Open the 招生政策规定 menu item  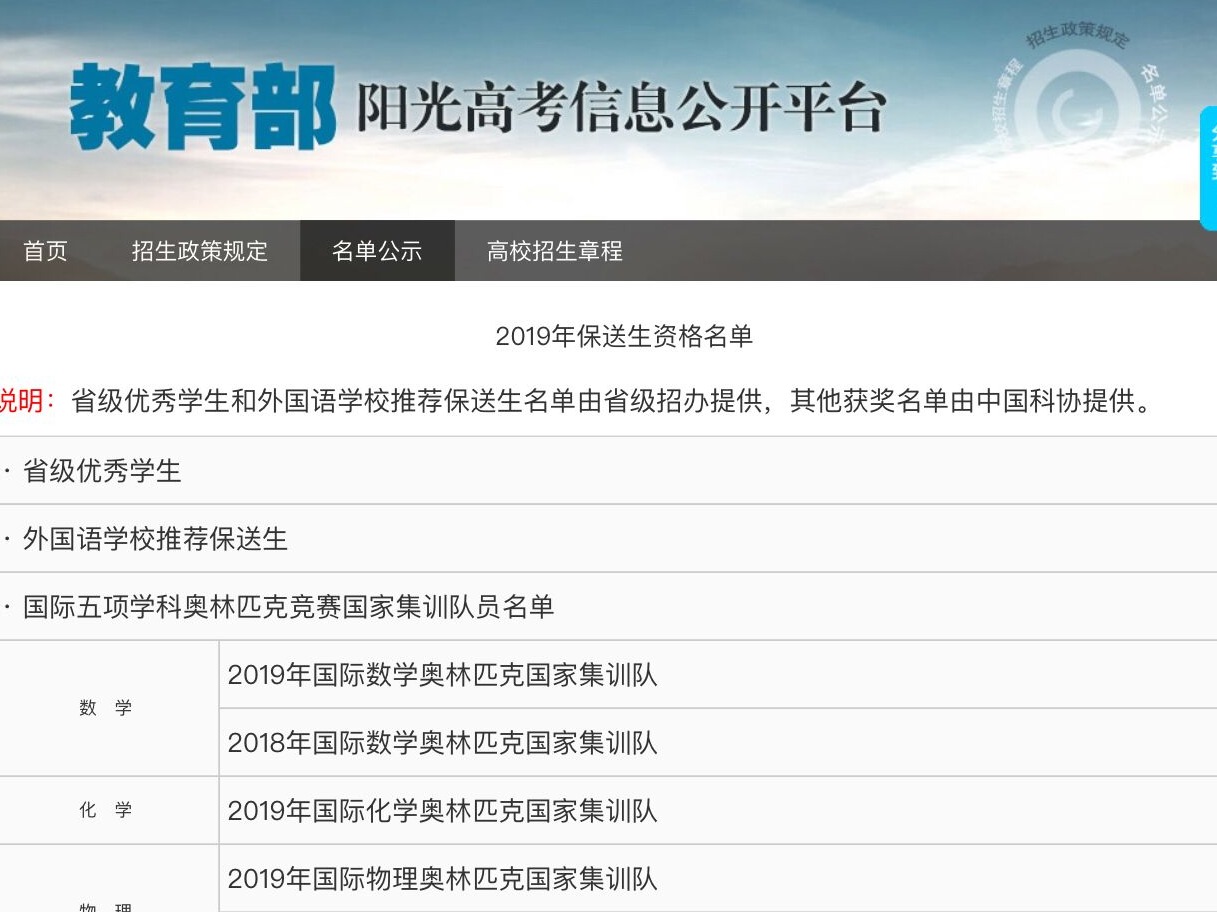click(200, 251)
